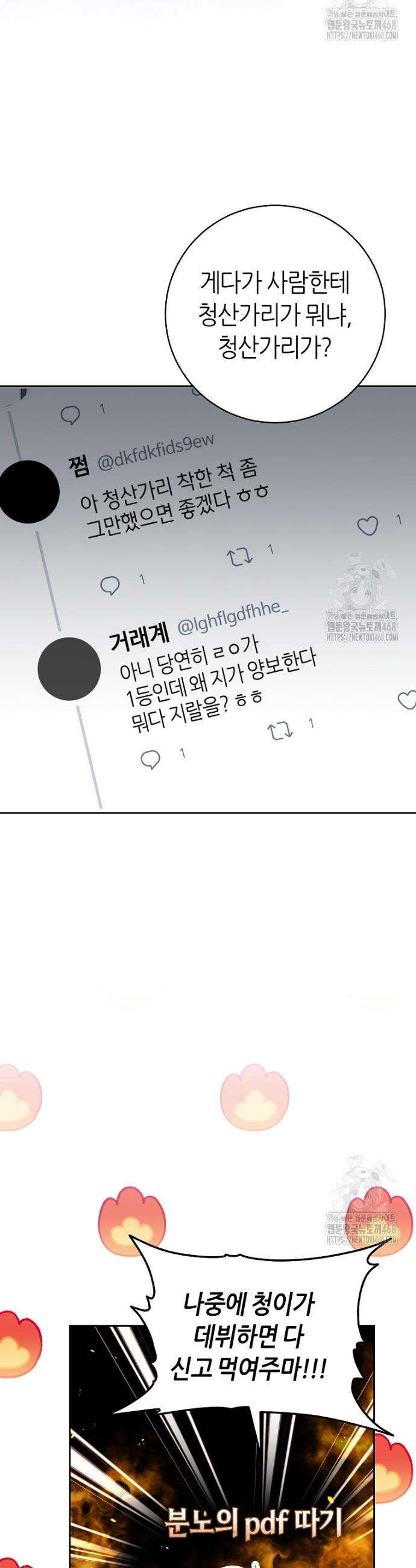Like 쩜's tweet with the heart icon
Viewport: 416px width, 1568px height.
pyautogui.click(x=367, y=525)
